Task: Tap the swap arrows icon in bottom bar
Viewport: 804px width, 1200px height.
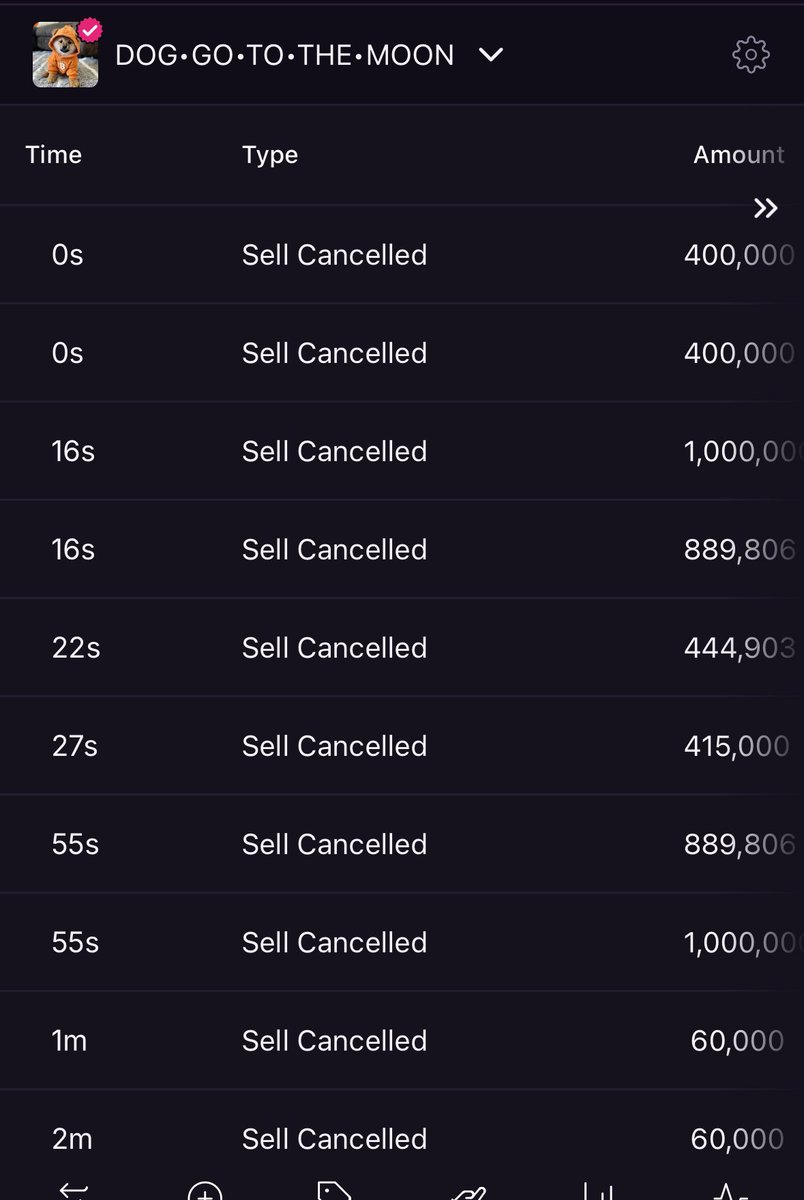Action: pos(74,1190)
